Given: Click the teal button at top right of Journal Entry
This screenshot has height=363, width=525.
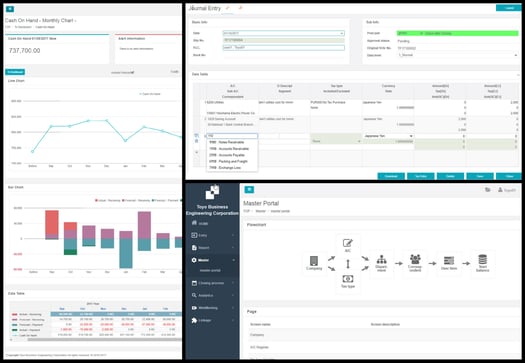Looking at the screenshot, I should pyautogui.click(x=509, y=8).
